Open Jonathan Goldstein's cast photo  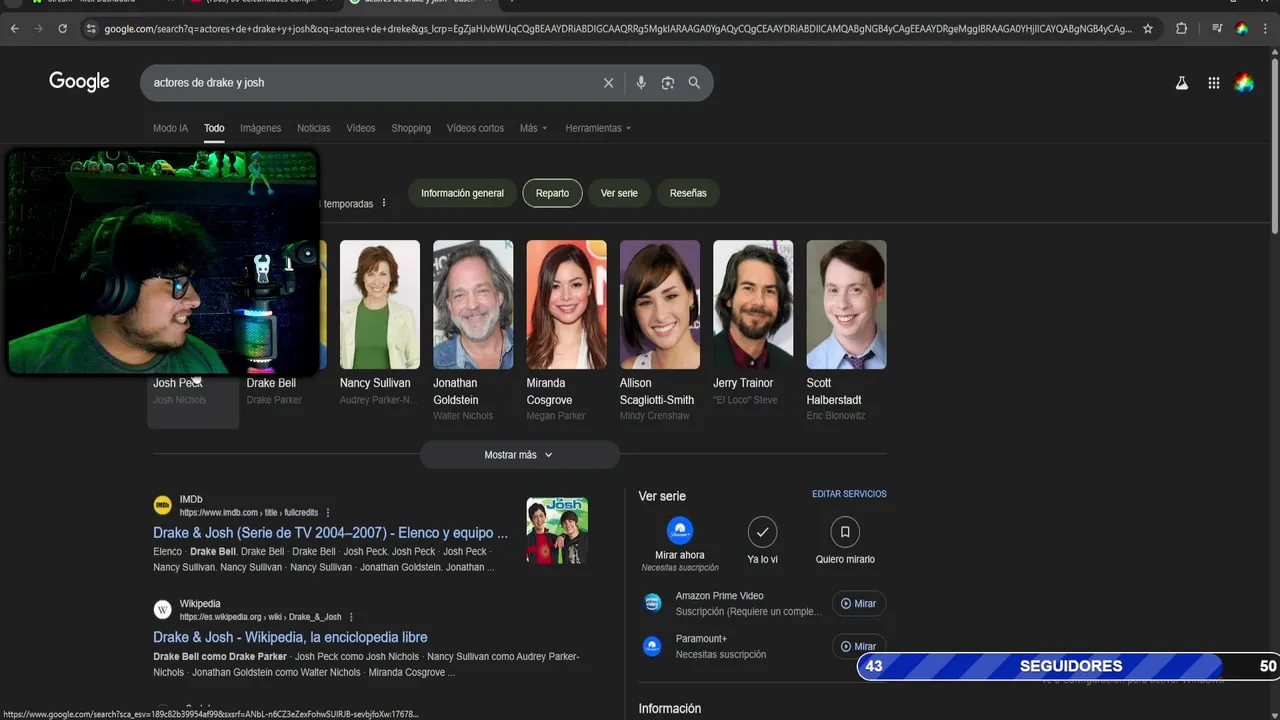pyautogui.click(x=473, y=304)
